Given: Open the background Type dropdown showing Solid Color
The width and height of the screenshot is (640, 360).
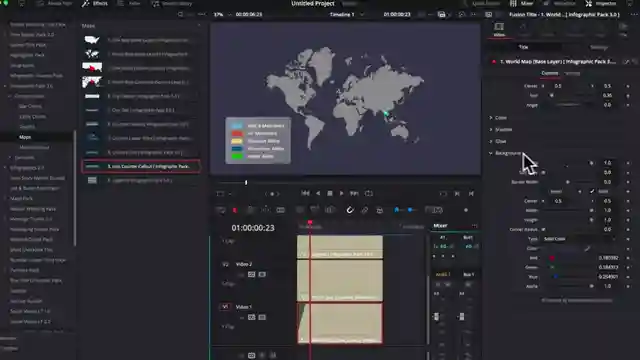Looking at the screenshot, I should click(578, 239).
